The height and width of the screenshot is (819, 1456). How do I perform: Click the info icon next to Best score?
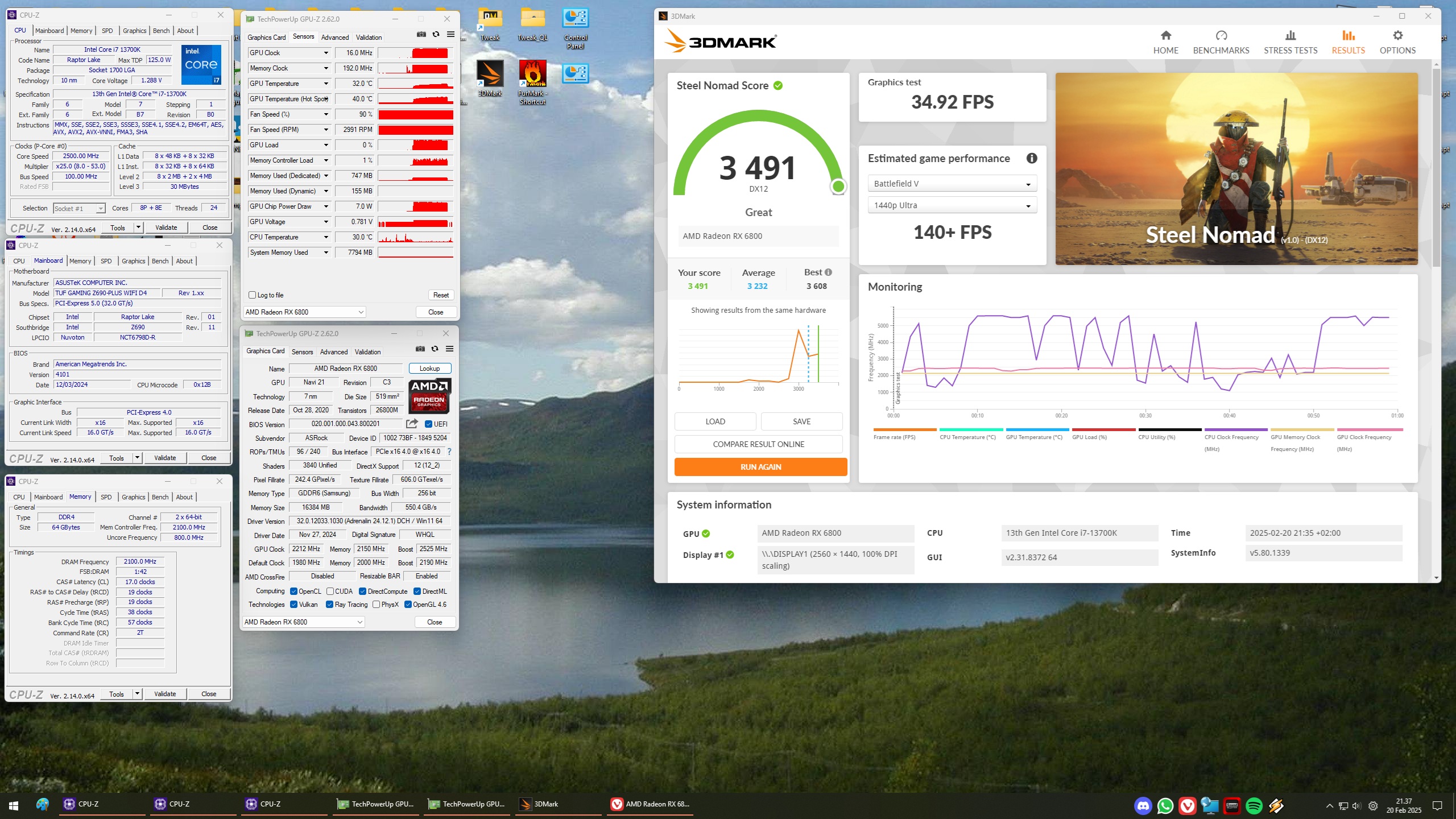tap(828, 272)
